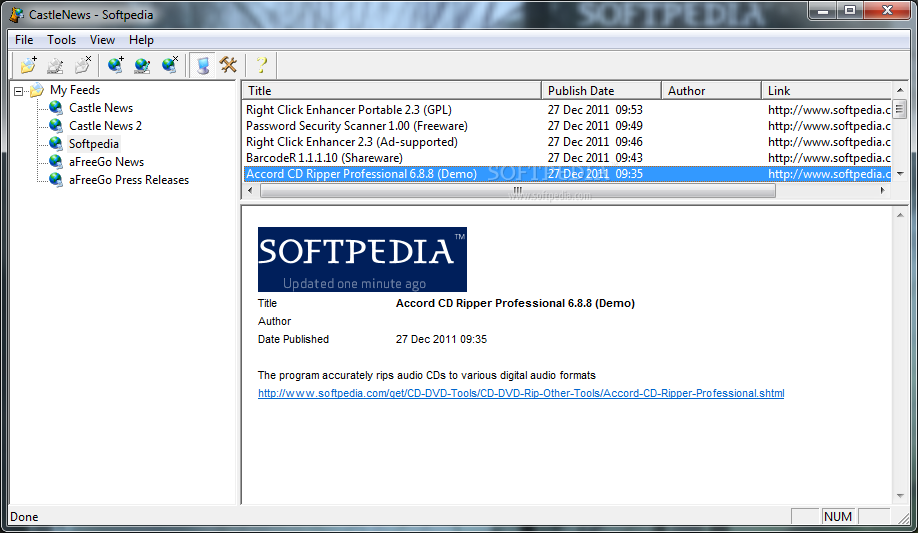The height and width of the screenshot is (533, 918).
Task: Click the 27 Dec 2011 09:46 date cell
Action: (x=595, y=142)
